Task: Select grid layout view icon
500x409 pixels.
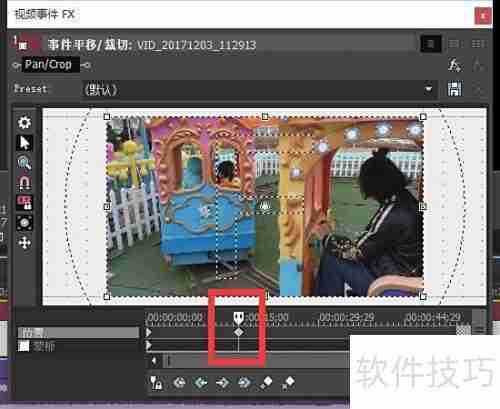Action: coord(478,44)
